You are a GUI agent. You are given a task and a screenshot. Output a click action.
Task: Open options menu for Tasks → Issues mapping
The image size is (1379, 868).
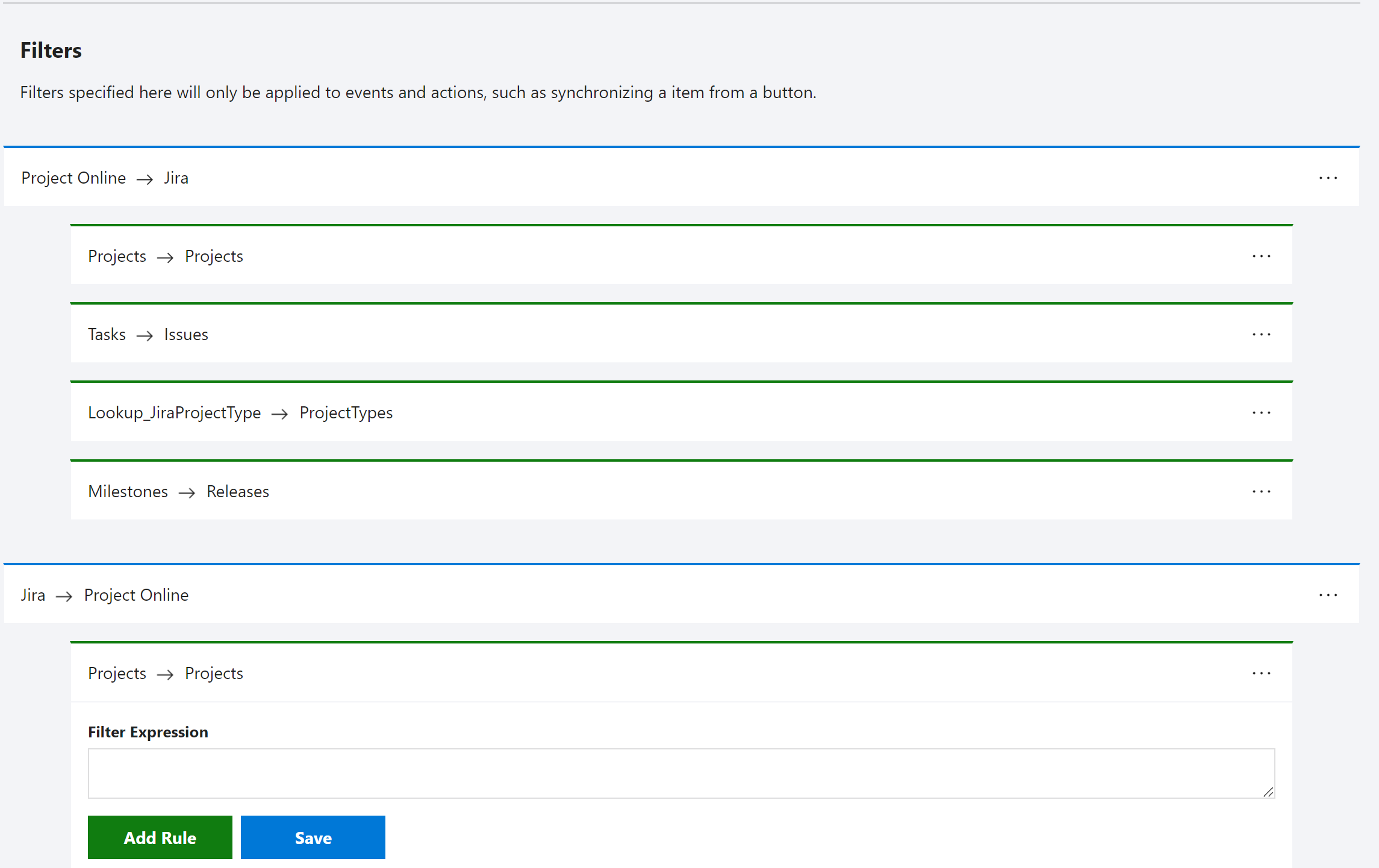[1262, 334]
